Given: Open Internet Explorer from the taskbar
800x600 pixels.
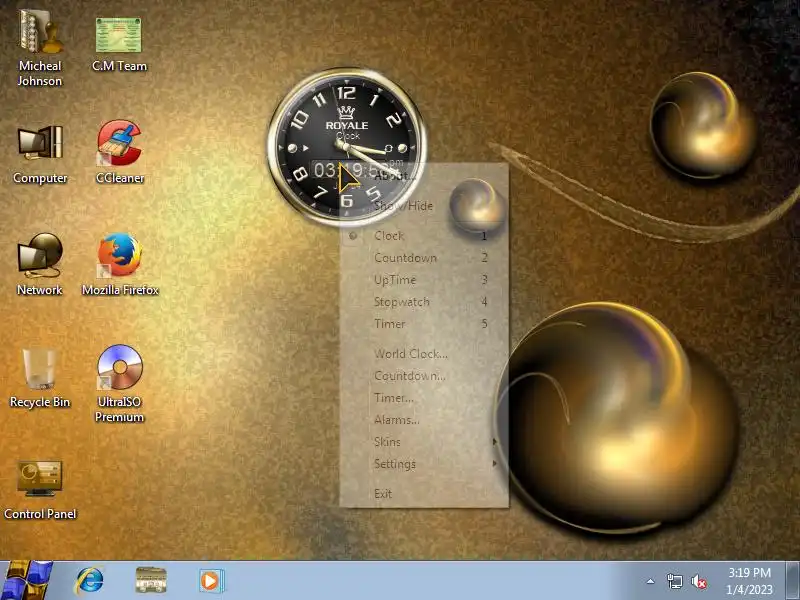Looking at the screenshot, I should [x=89, y=581].
